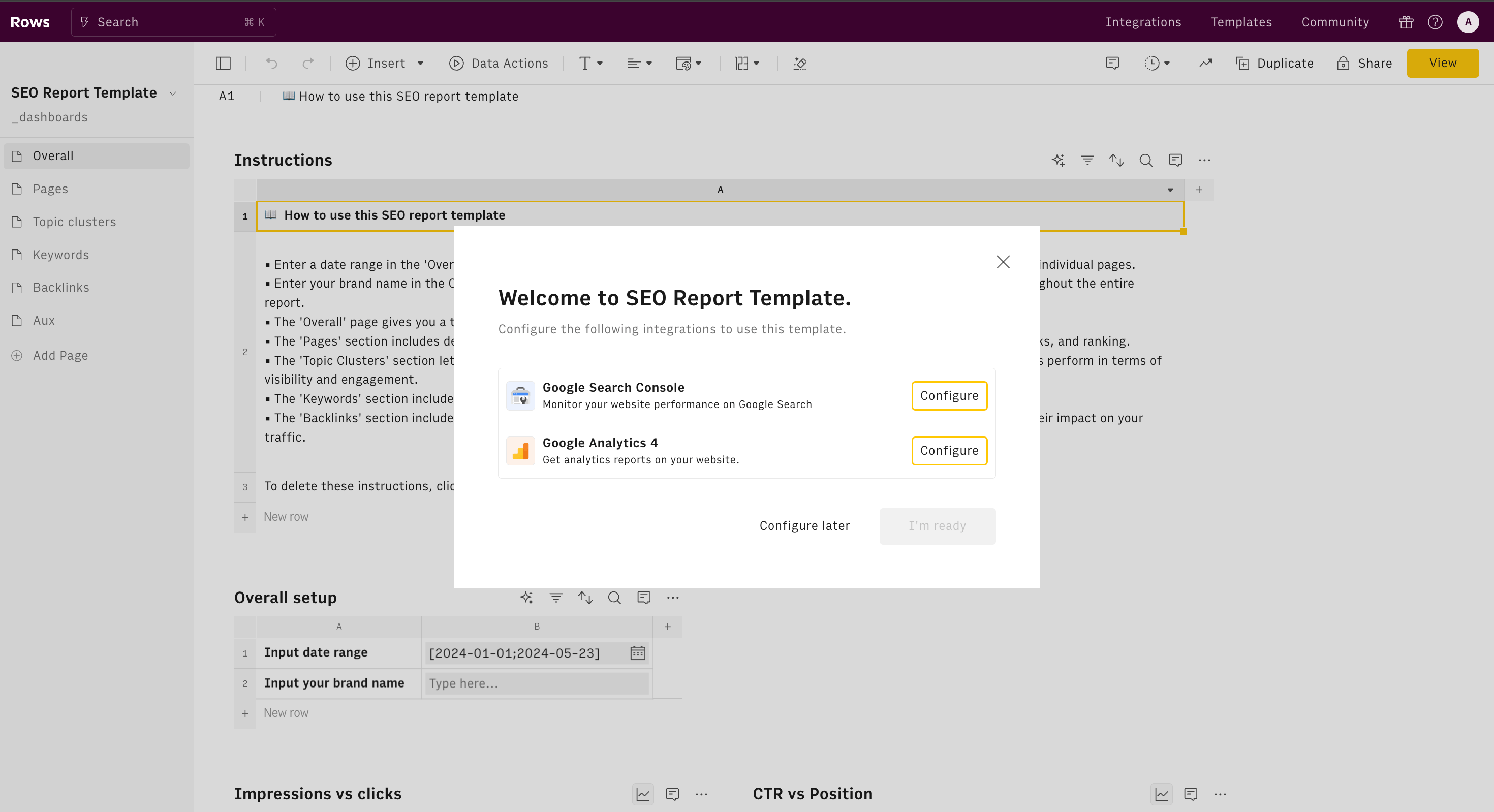Click AI sparkle icon for Overall setup table
This screenshot has width=1494, height=812.
click(526, 598)
